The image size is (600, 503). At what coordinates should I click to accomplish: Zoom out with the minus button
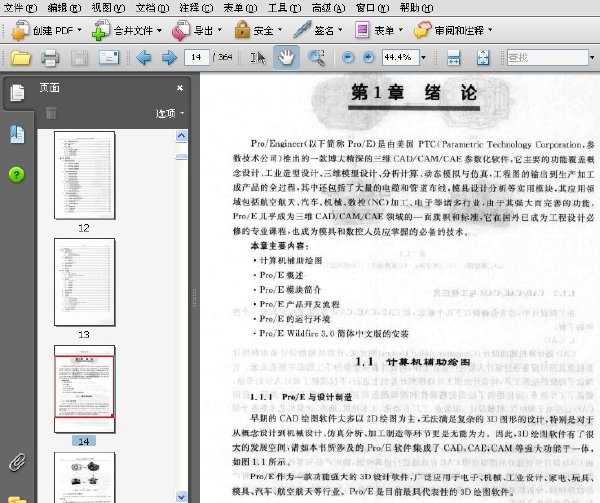348,57
